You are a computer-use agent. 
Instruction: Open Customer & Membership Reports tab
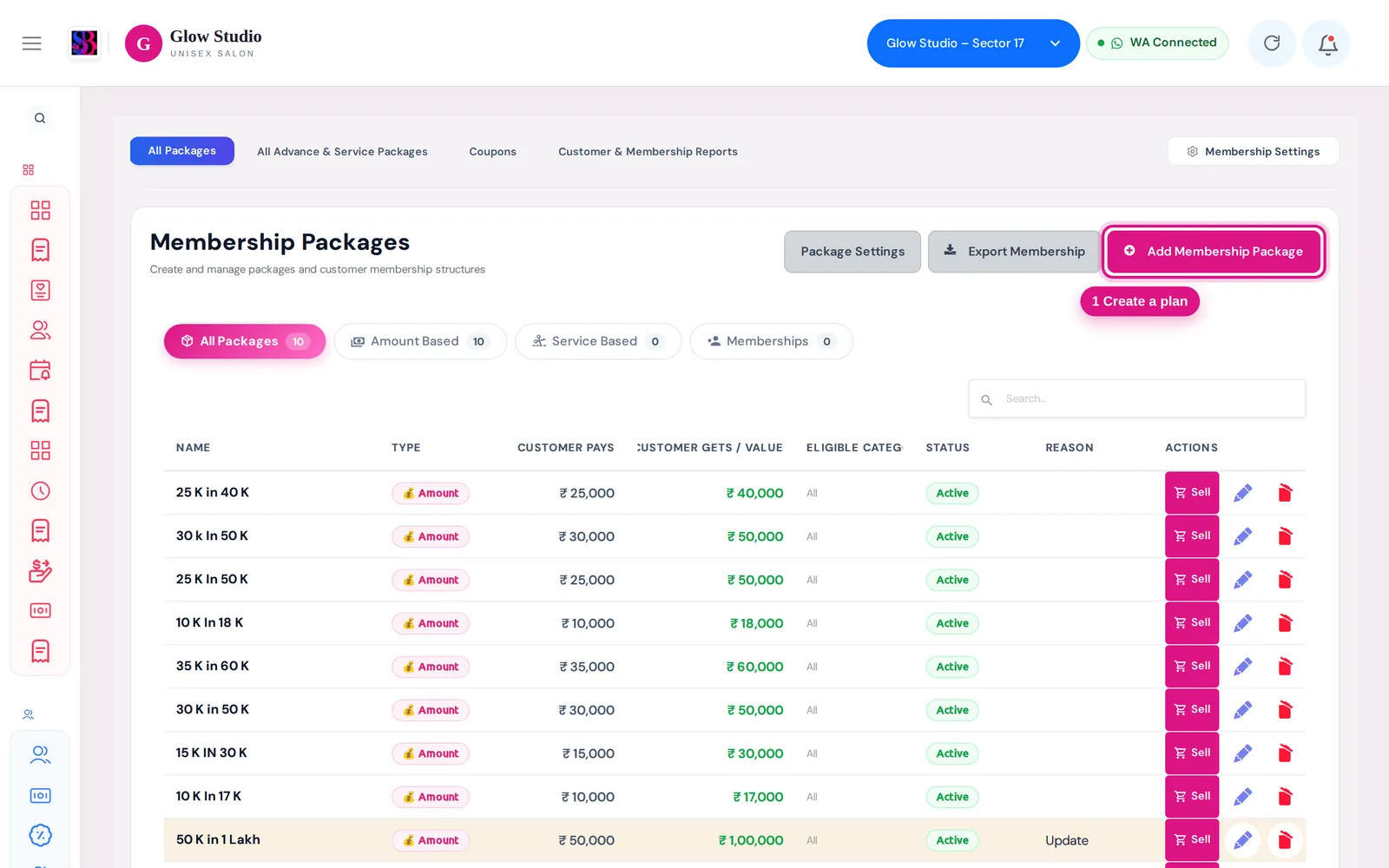[648, 152]
